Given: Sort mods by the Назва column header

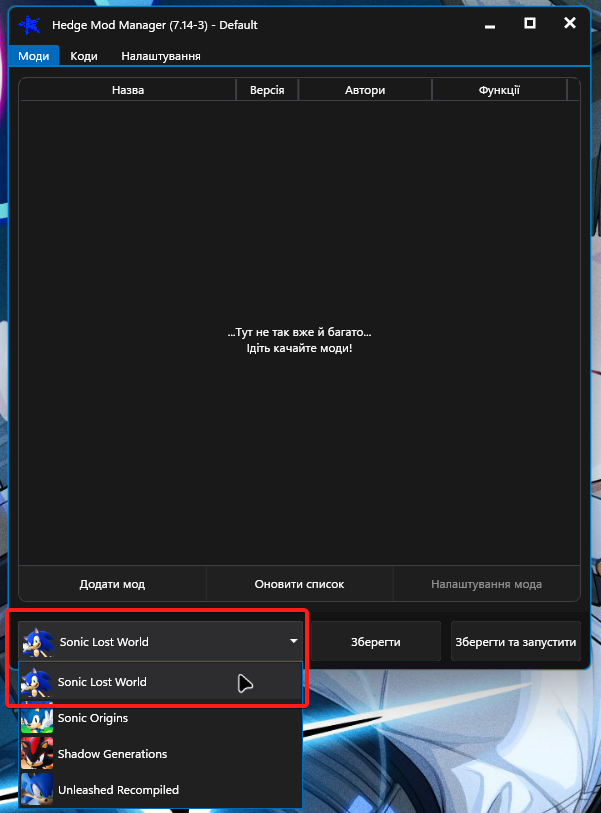Looking at the screenshot, I should [x=128, y=90].
